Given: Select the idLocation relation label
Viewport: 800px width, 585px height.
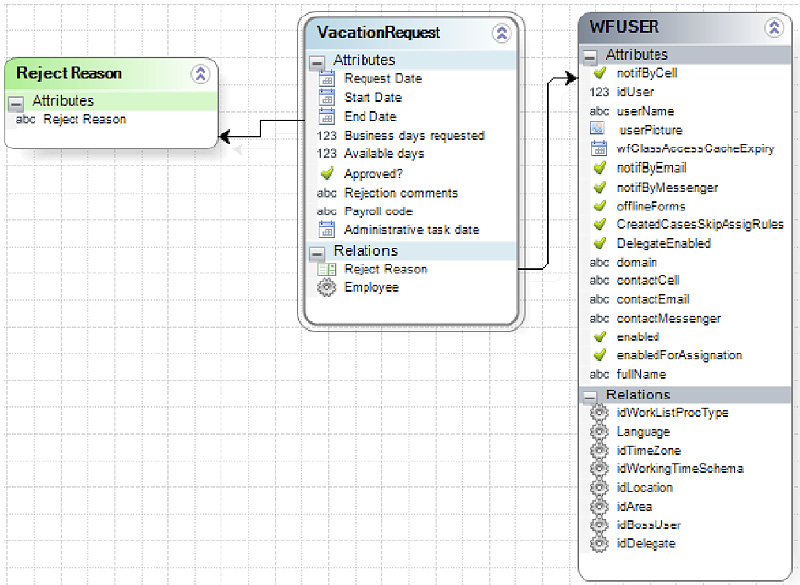Looking at the screenshot, I should [645, 488].
